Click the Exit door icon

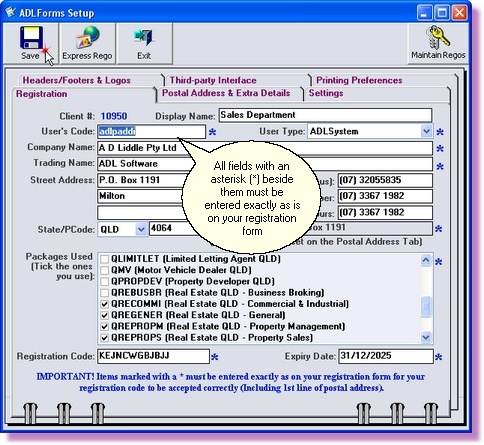[144, 37]
